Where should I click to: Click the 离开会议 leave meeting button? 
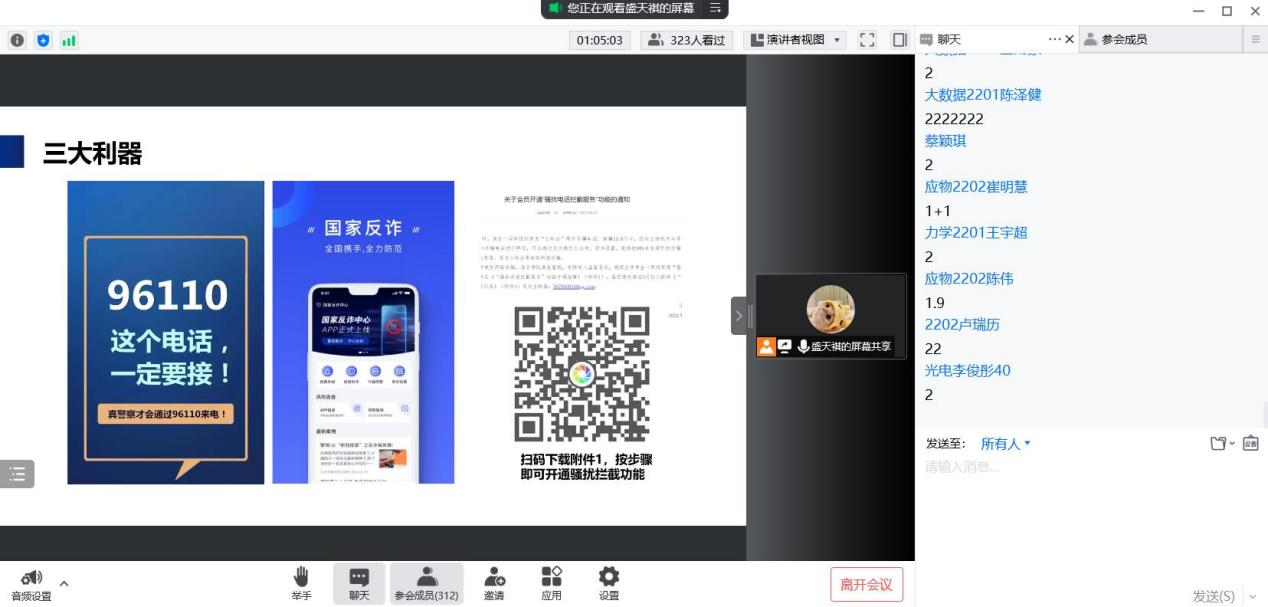pos(866,584)
